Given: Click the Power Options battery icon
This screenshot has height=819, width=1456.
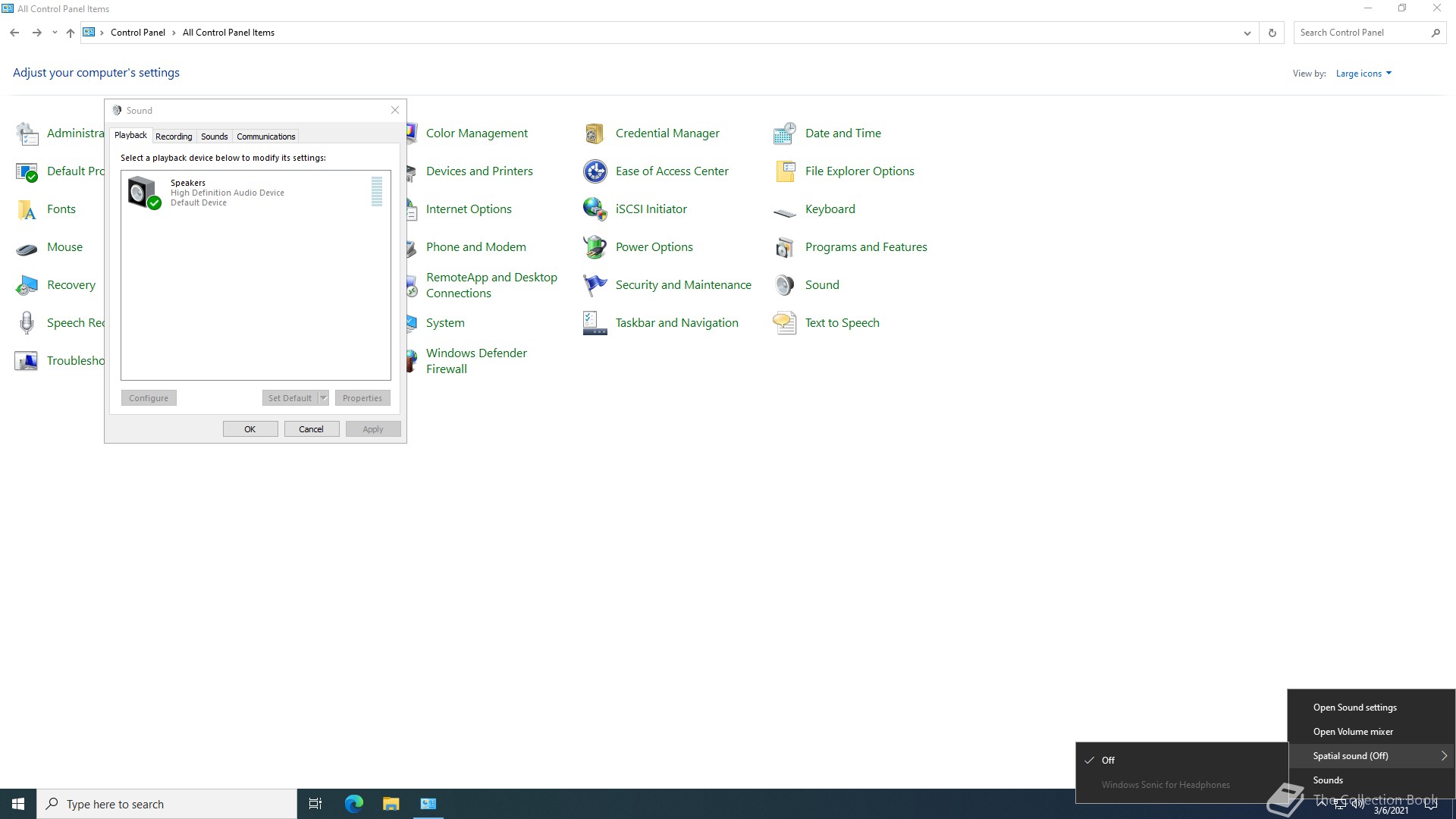Looking at the screenshot, I should 595,247.
